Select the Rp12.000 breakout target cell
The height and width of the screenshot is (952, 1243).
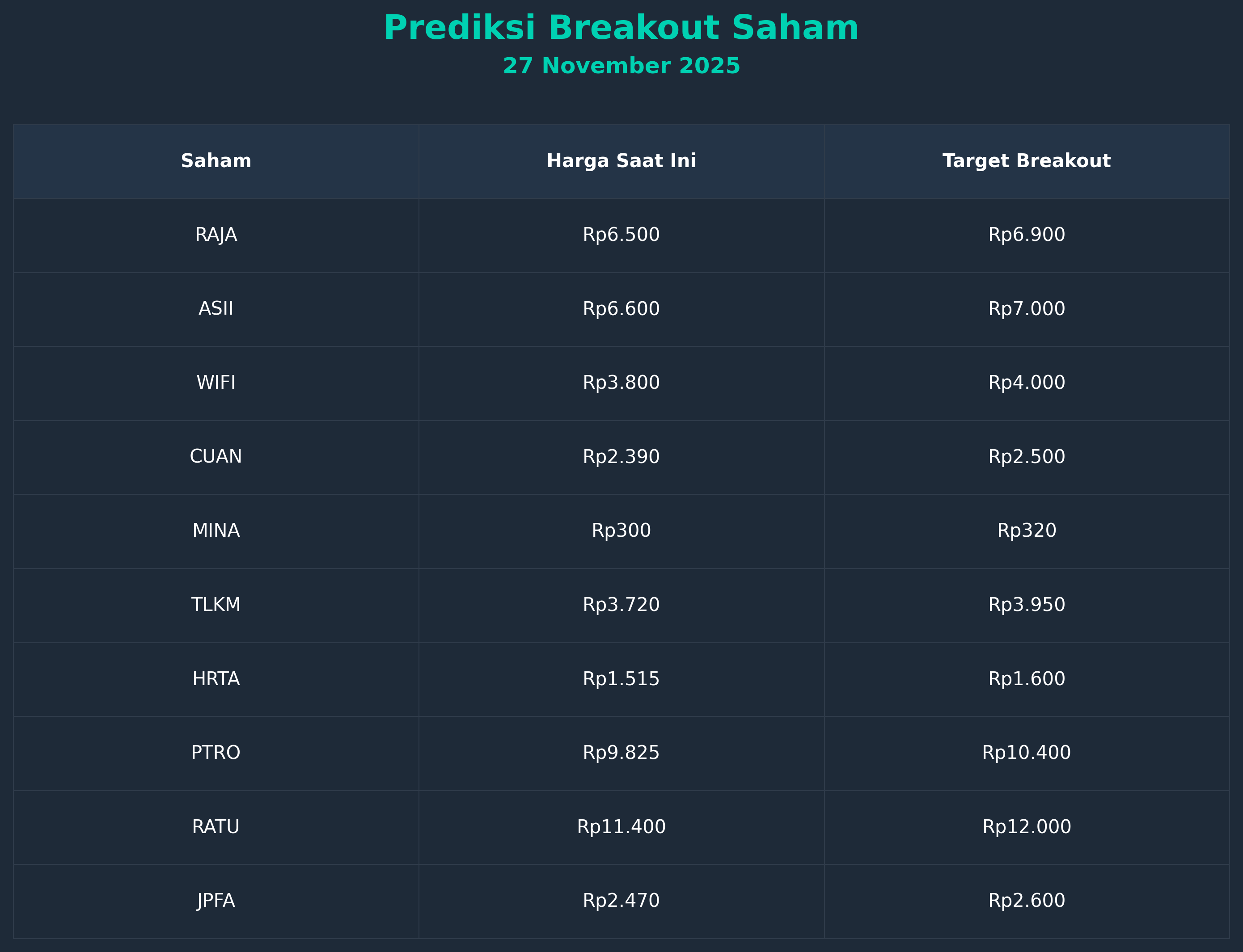point(1027,827)
